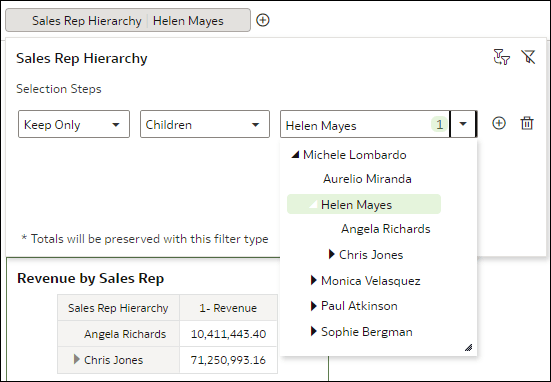Expand the Paul Atkinson node
551x382 pixels.
pyautogui.click(x=313, y=306)
